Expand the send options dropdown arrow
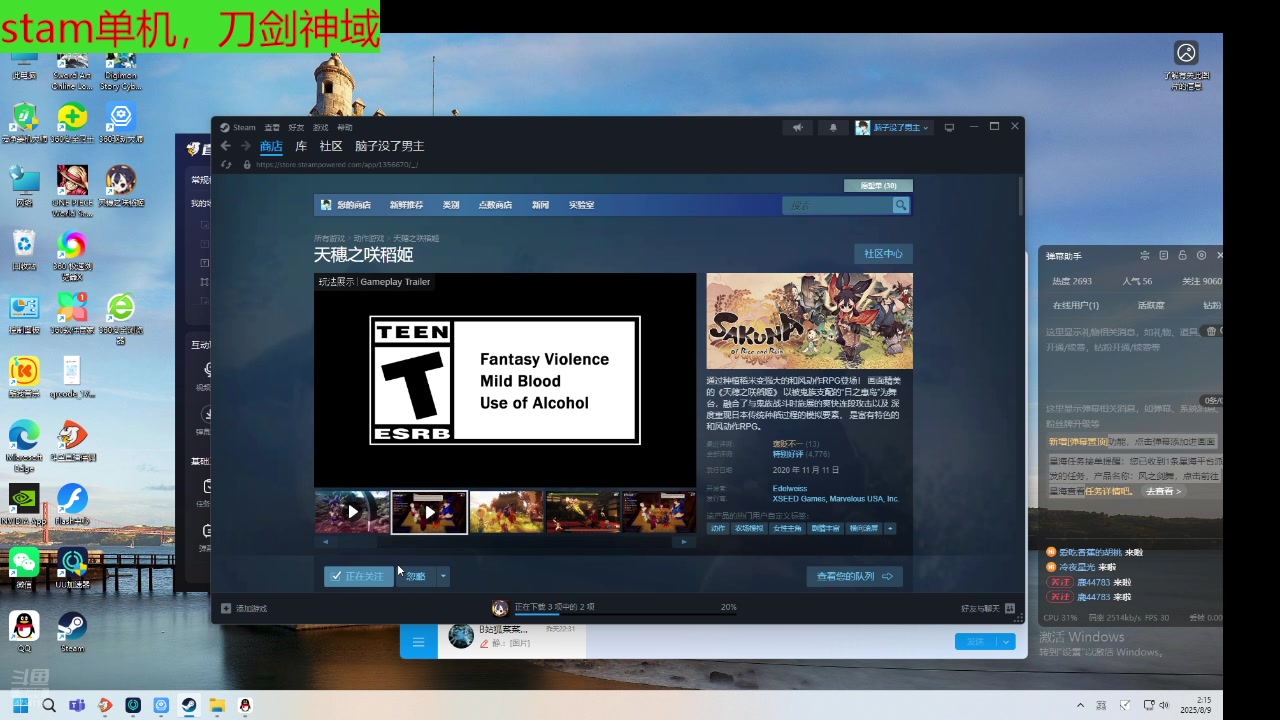This screenshot has width=1280, height=720. pyautogui.click(x=1007, y=641)
